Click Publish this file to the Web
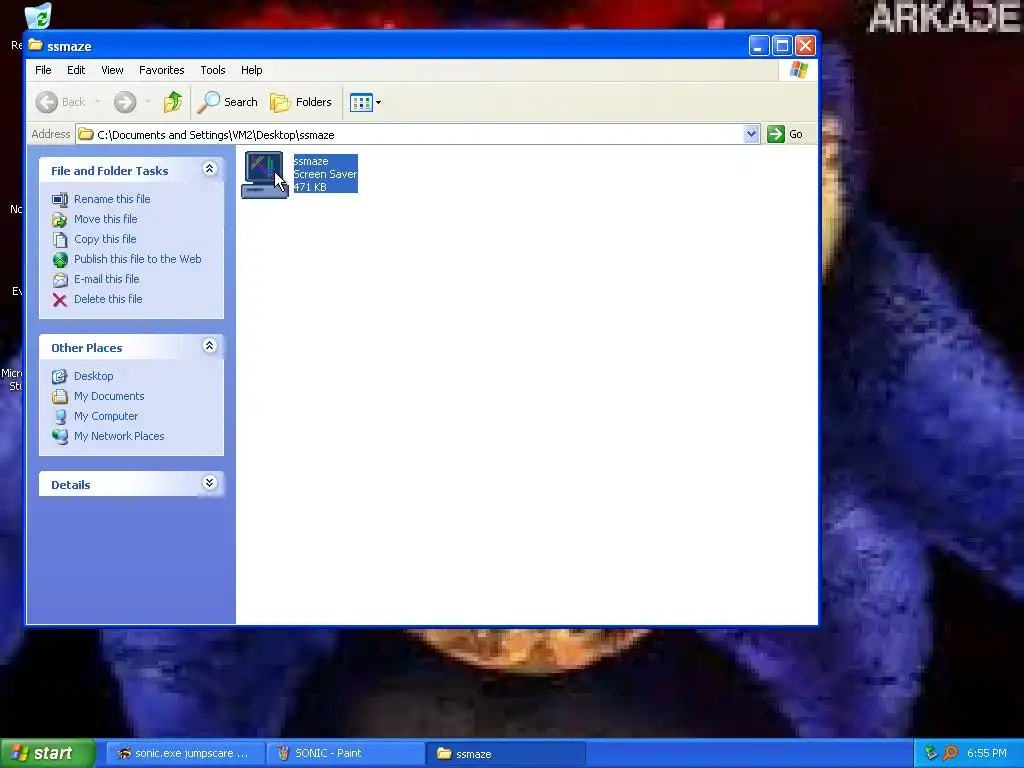Viewport: 1024px width, 768px height. [x=138, y=259]
